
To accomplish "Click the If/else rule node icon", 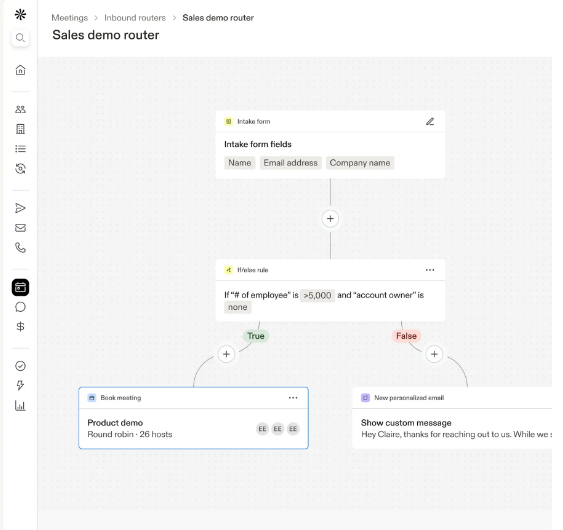I will pyautogui.click(x=228, y=270).
